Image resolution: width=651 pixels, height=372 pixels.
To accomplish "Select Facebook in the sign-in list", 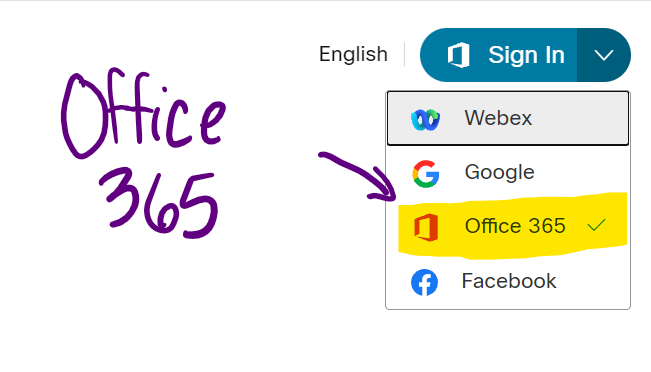I will point(508,281).
